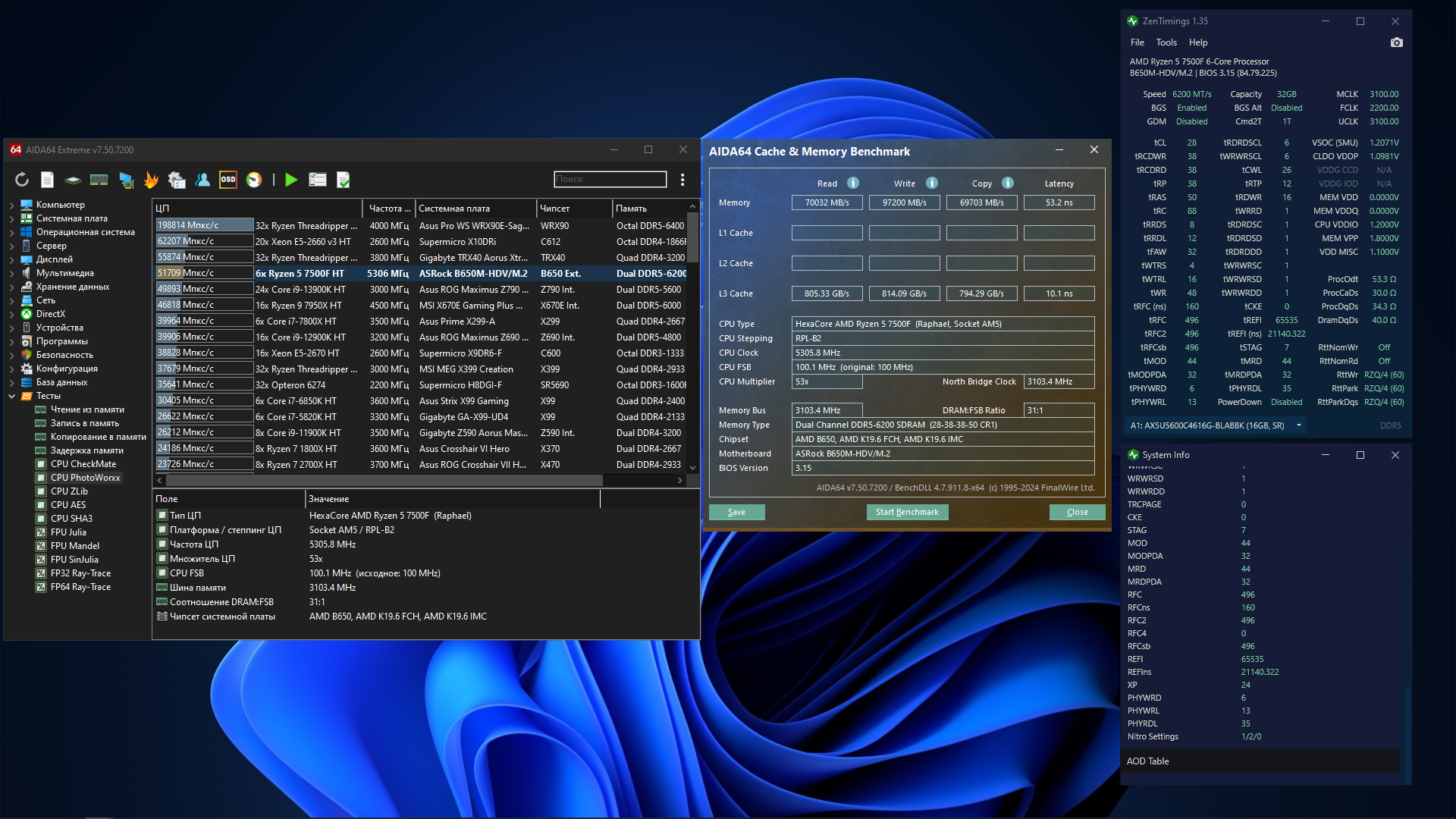
Task: Collapse the Тесты tree node
Action: [x=11, y=396]
